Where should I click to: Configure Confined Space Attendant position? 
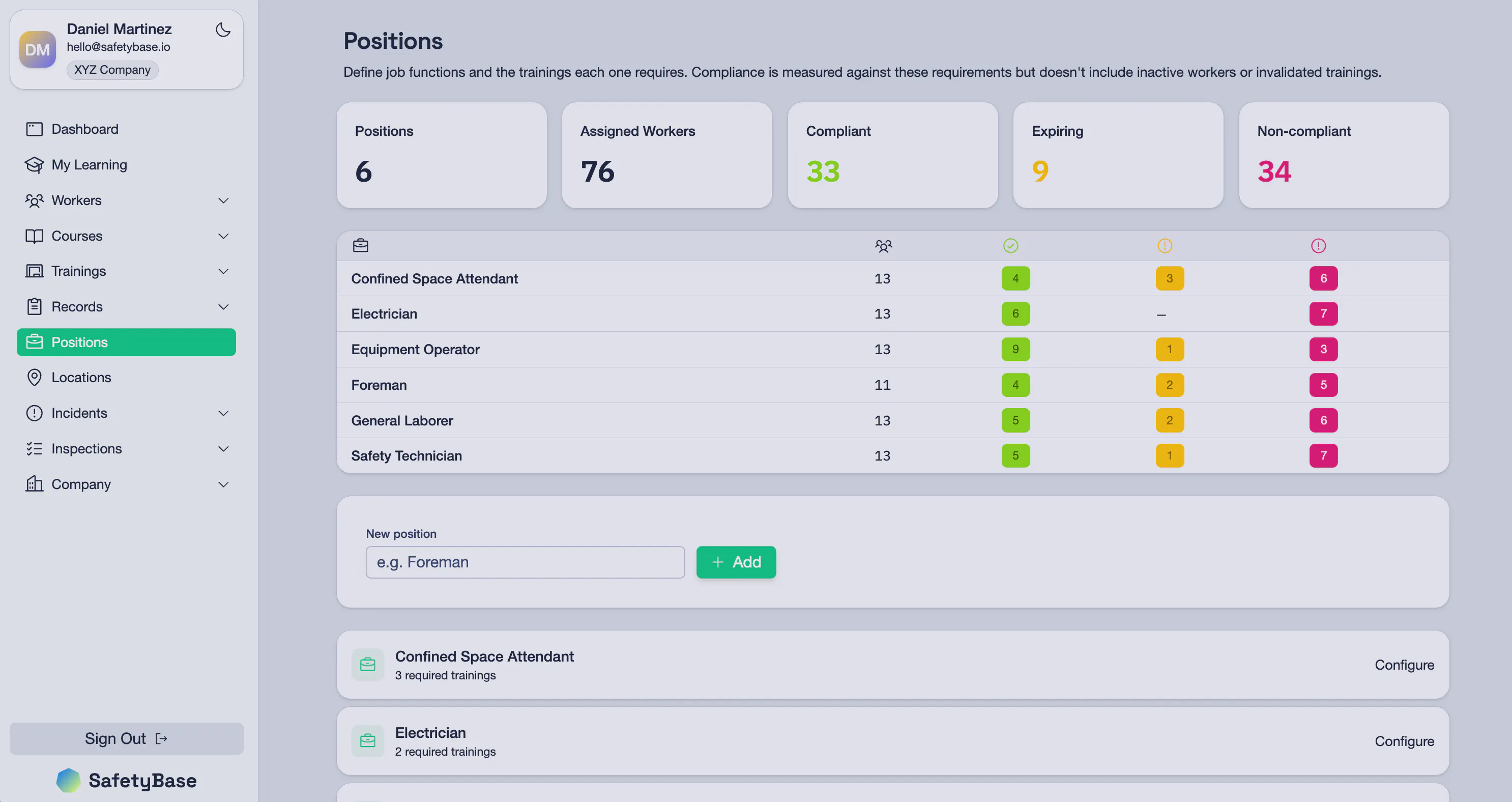click(x=1404, y=665)
